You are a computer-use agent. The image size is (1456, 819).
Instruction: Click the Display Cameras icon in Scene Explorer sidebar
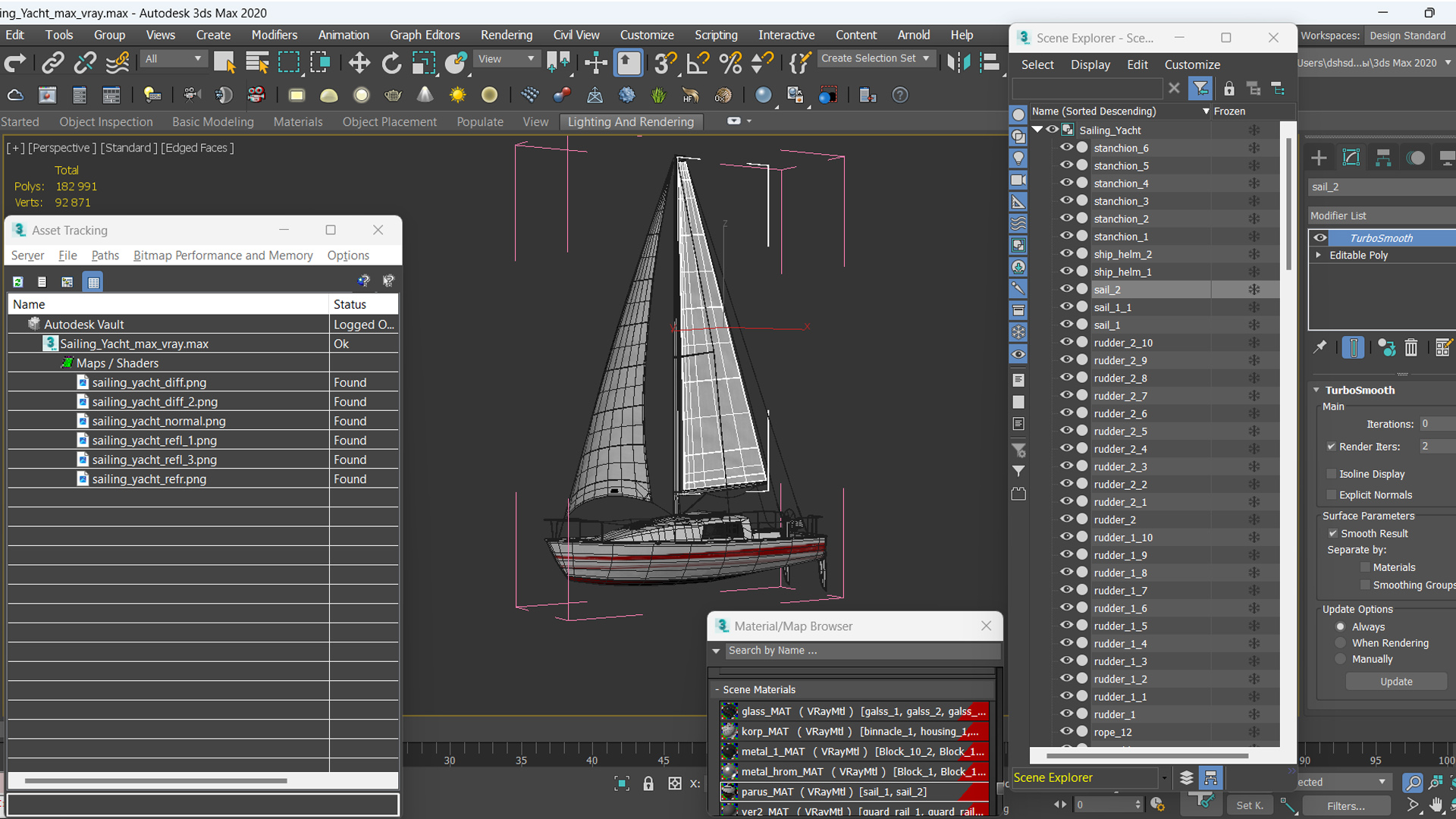click(1018, 180)
